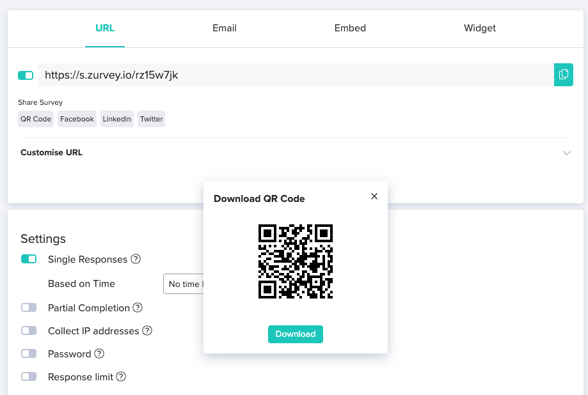Click the QR code image
The image size is (588, 395).
point(296,261)
